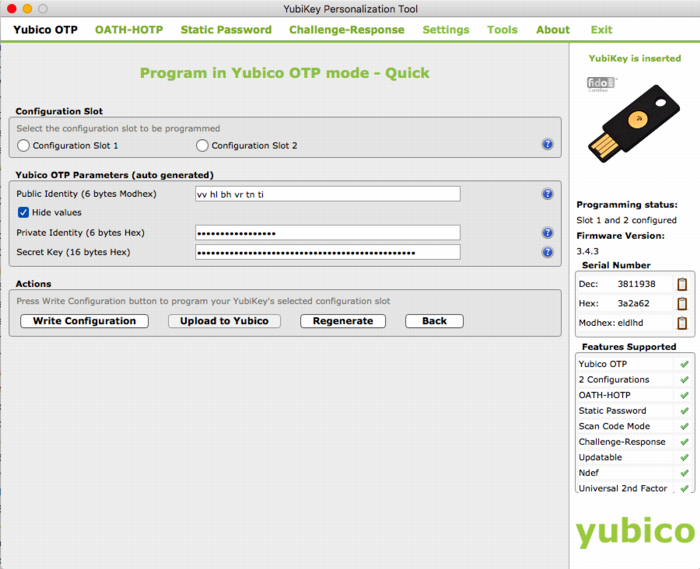The width and height of the screenshot is (700, 569).
Task: Click the modhex value eldlhd
Action: (630, 323)
